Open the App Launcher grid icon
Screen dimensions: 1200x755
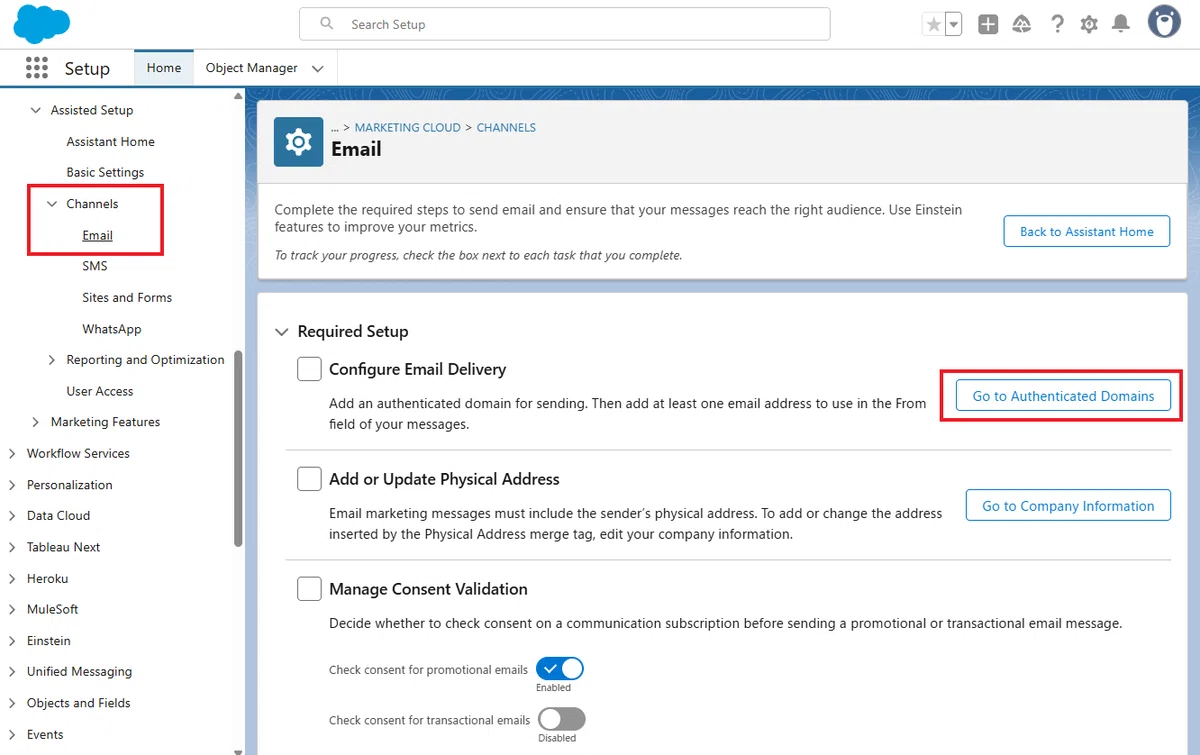click(x=37, y=68)
